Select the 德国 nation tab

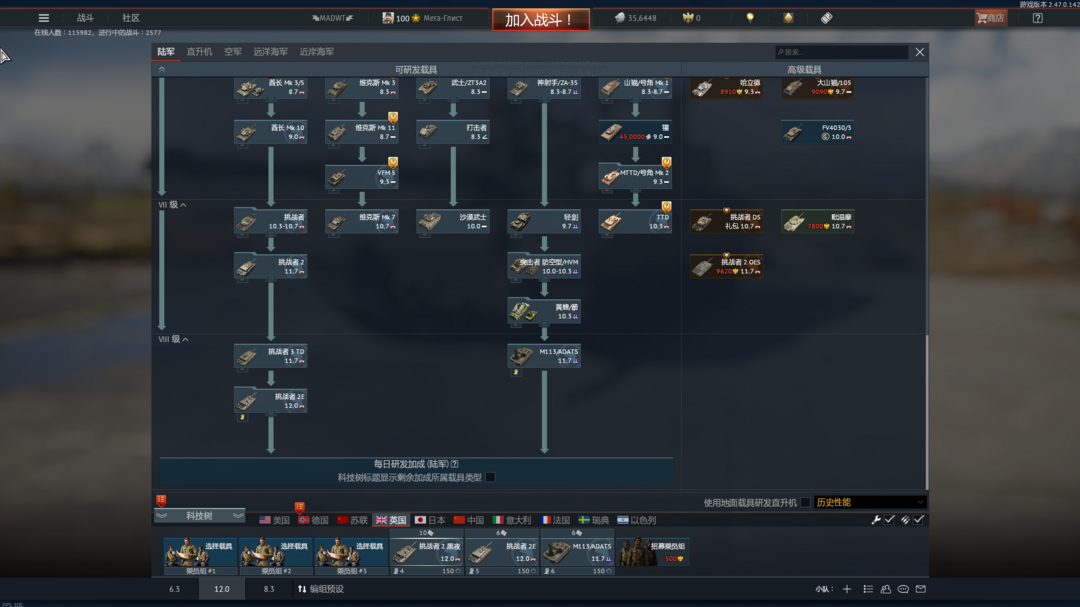pos(313,520)
